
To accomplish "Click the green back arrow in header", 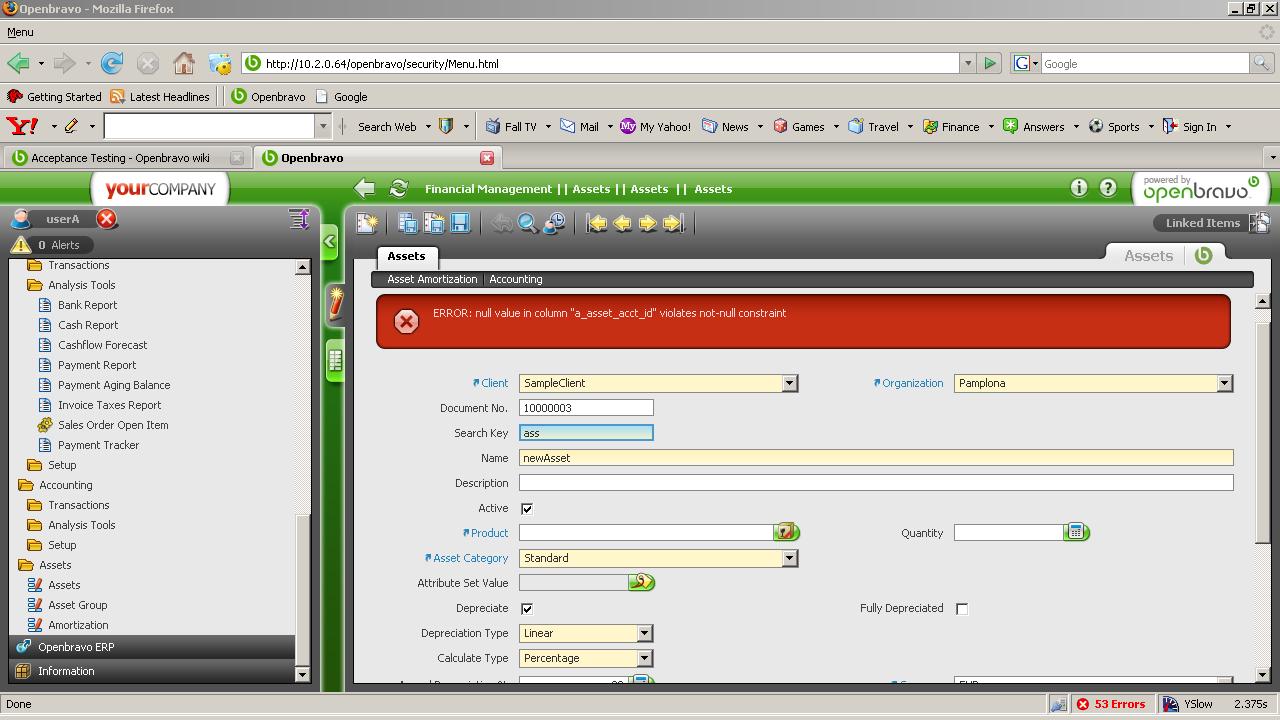I will (365, 188).
